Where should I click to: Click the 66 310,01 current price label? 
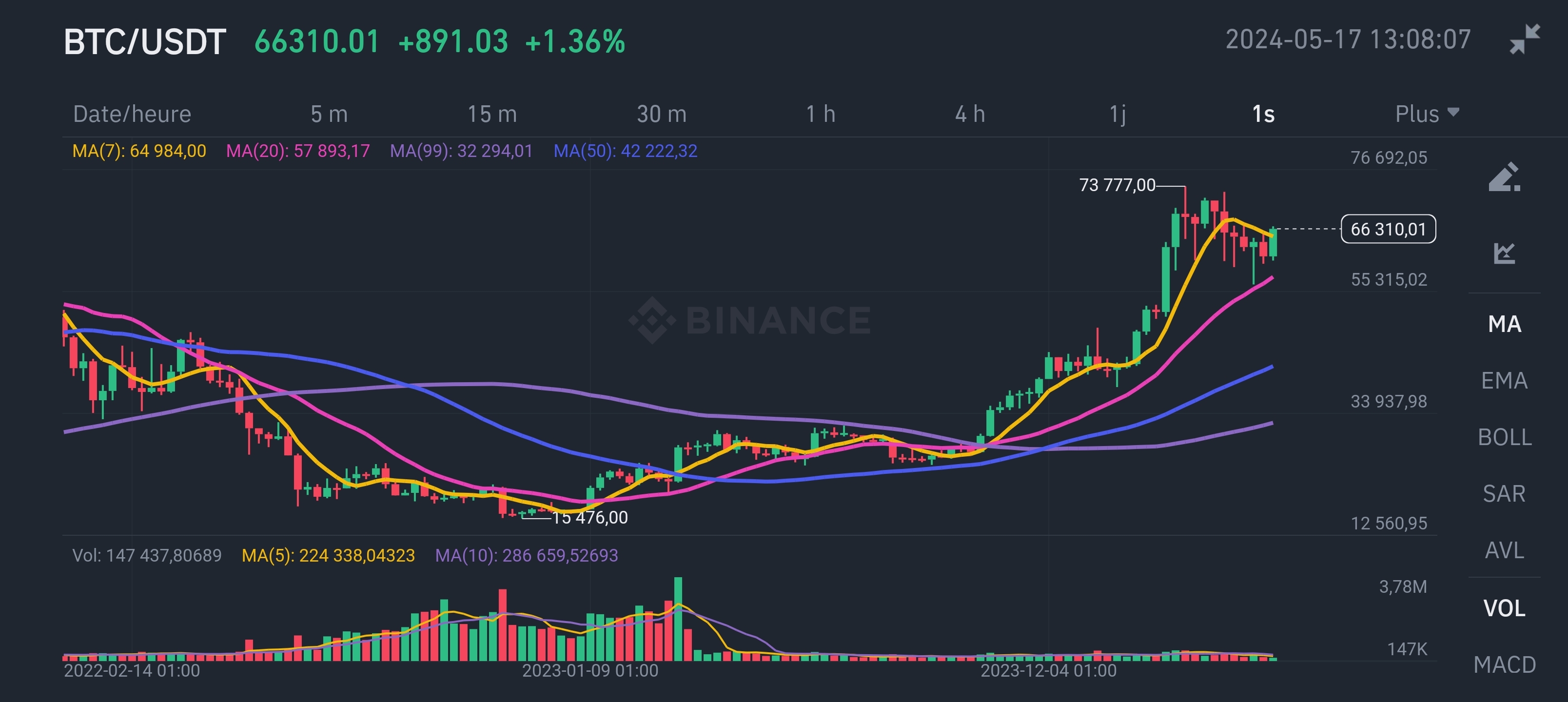pyautogui.click(x=1388, y=230)
